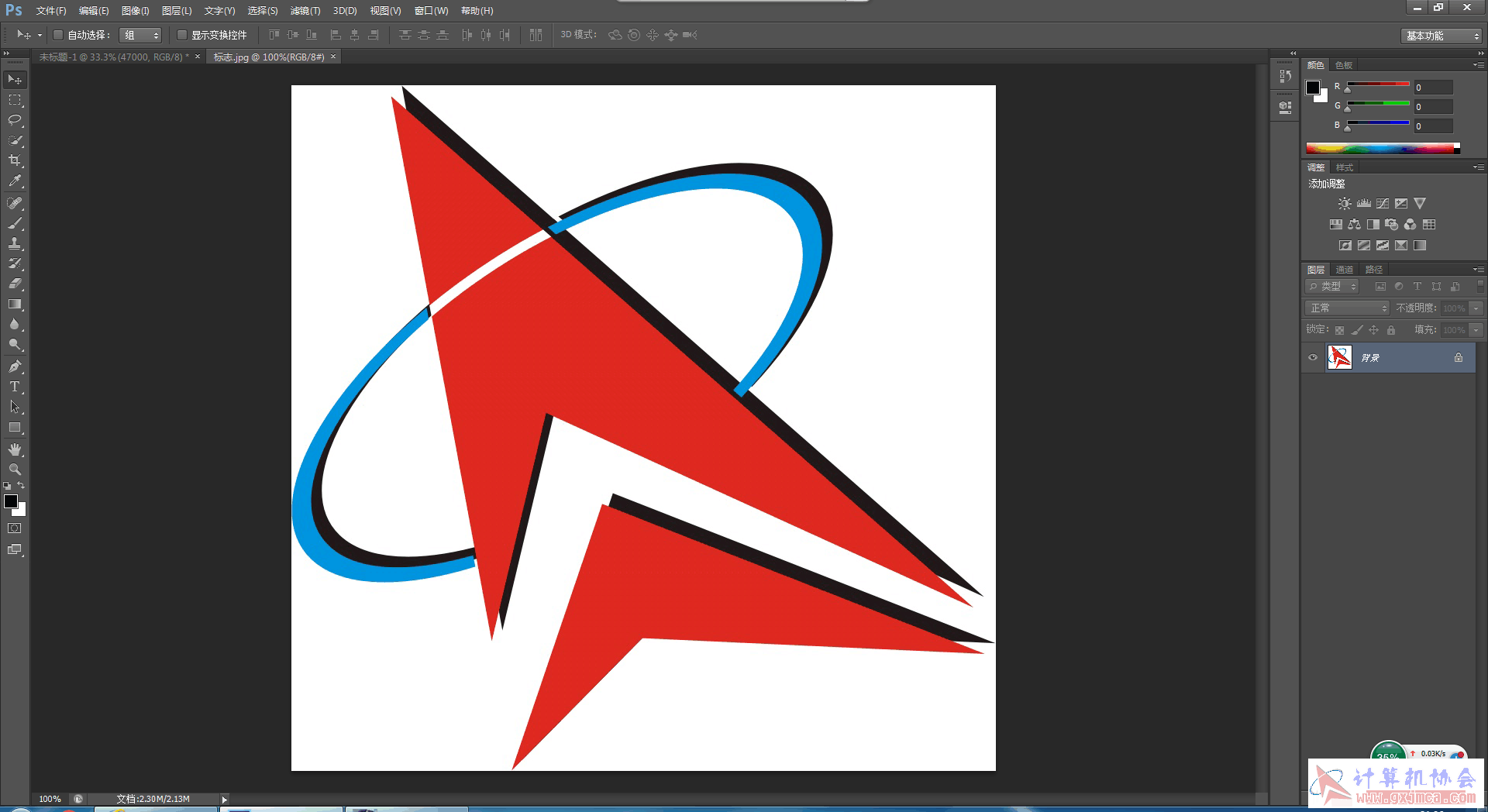The height and width of the screenshot is (812, 1488).
Task: Open the 图像(I) menu
Action: pos(136,11)
